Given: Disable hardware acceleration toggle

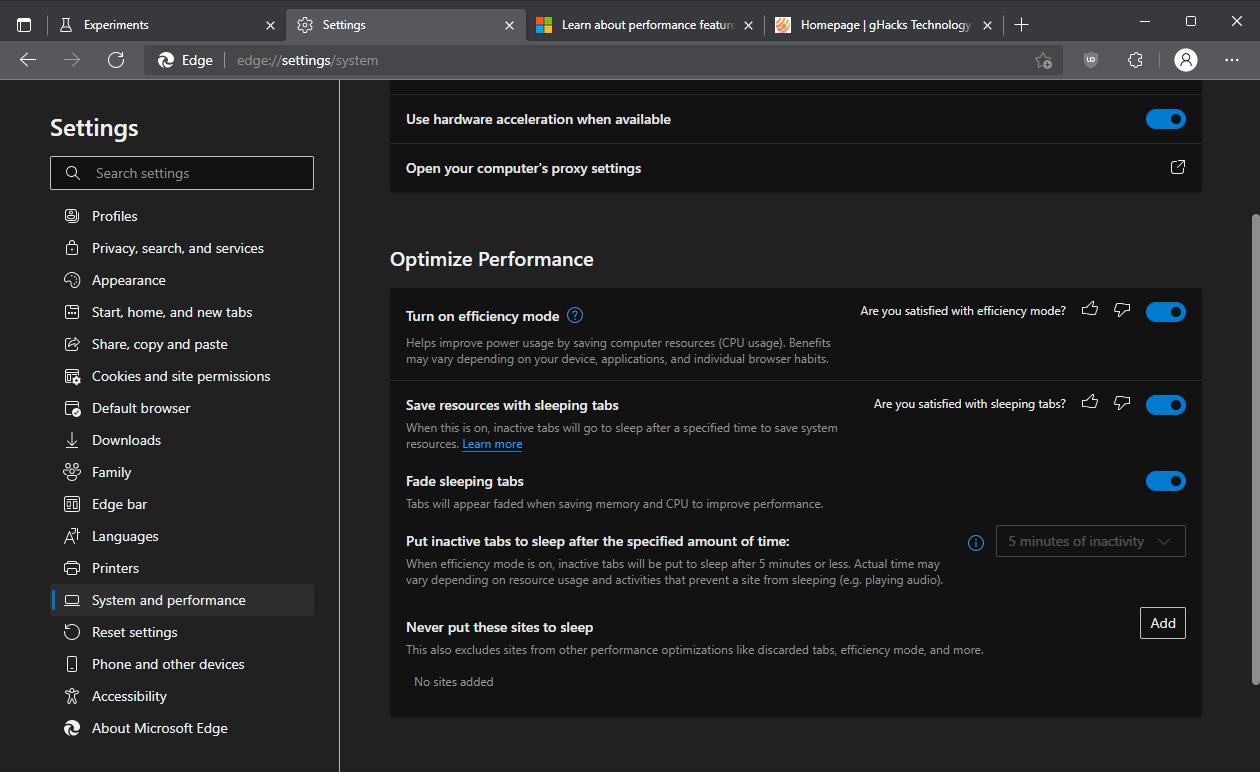Looking at the screenshot, I should pyautogui.click(x=1165, y=119).
